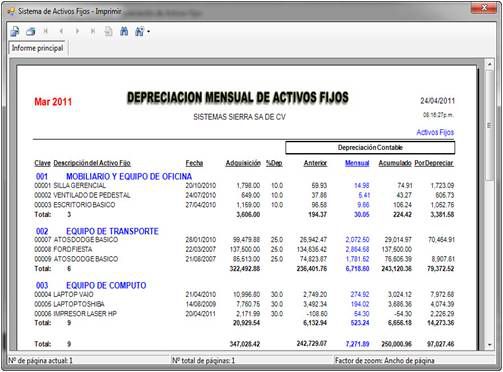Select group 003 Equipo de Computo heading

point(91,285)
